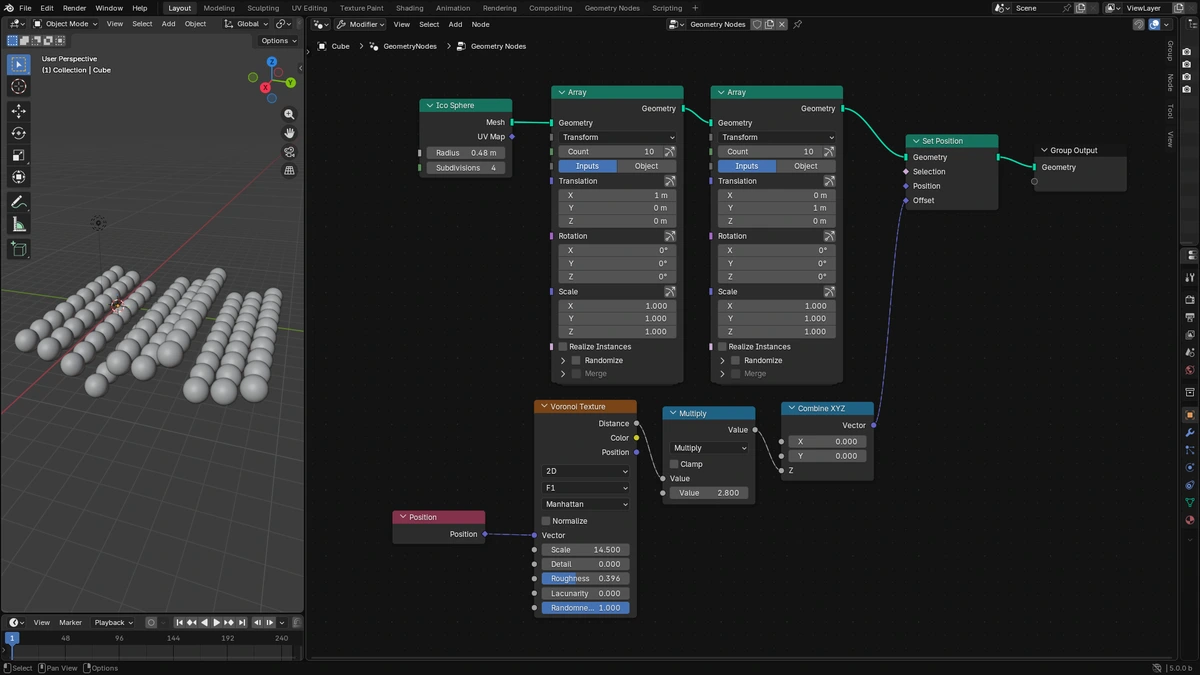Adjust the Voronoi Roughness slider
The height and width of the screenshot is (675, 1200).
(586, 578)
